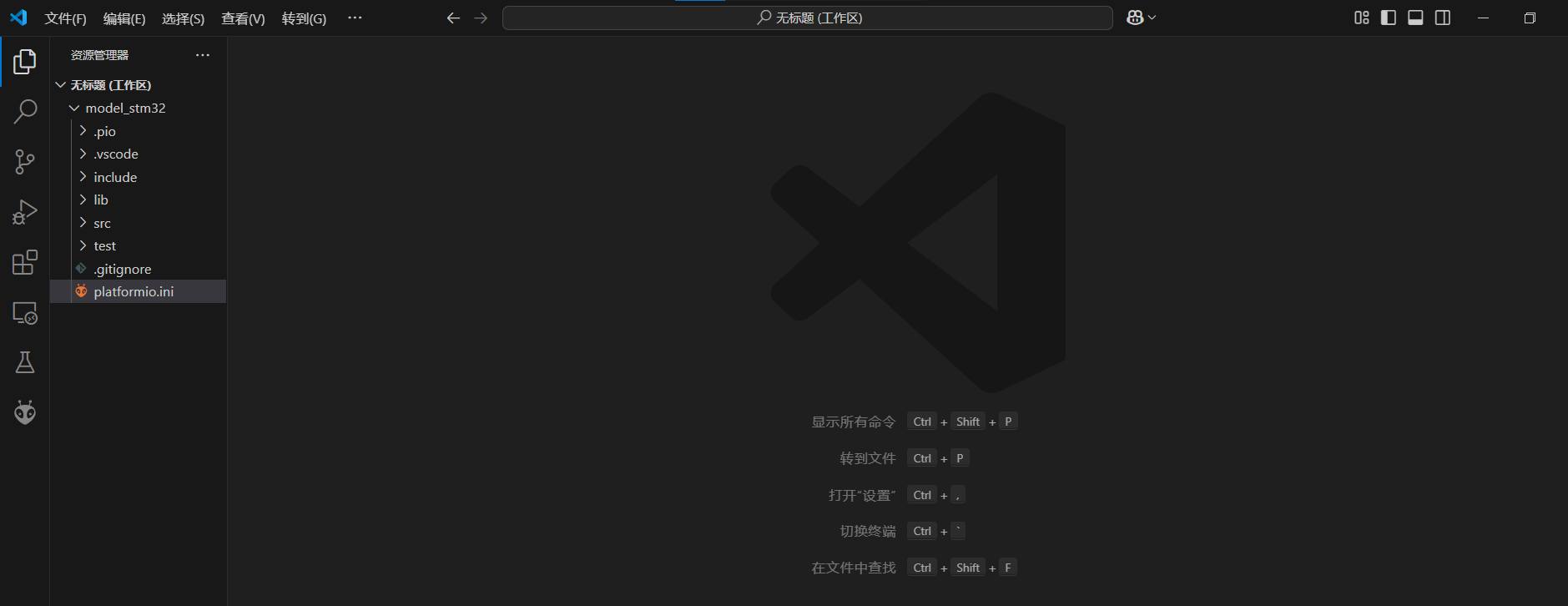Click the 在文件中查找 hint text
The image size is (1568, 606).
[854, 568]
